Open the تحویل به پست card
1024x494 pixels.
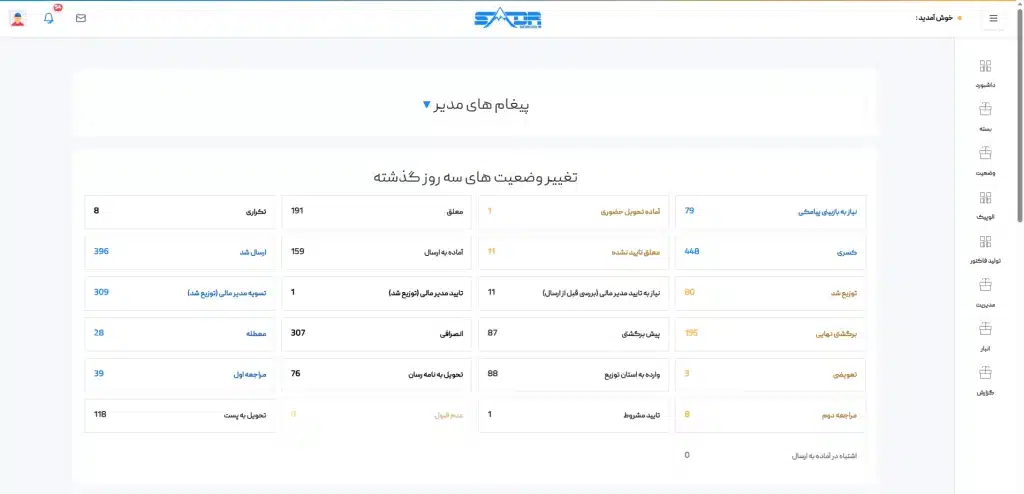coord(180,416)
